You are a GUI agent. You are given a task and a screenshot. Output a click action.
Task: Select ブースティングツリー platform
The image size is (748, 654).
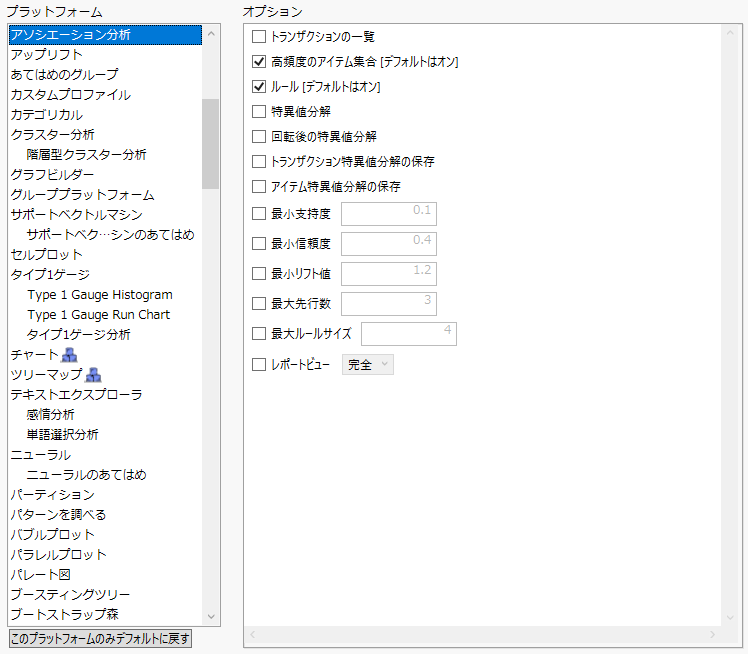(105, 595)
